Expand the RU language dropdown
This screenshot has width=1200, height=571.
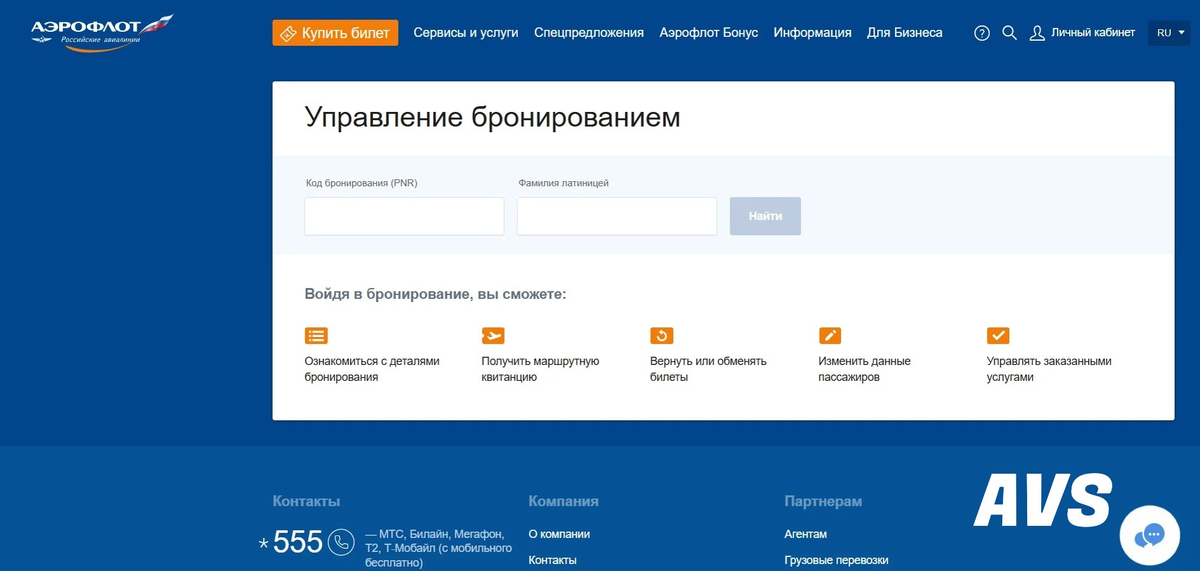(x=1169, y=33)
